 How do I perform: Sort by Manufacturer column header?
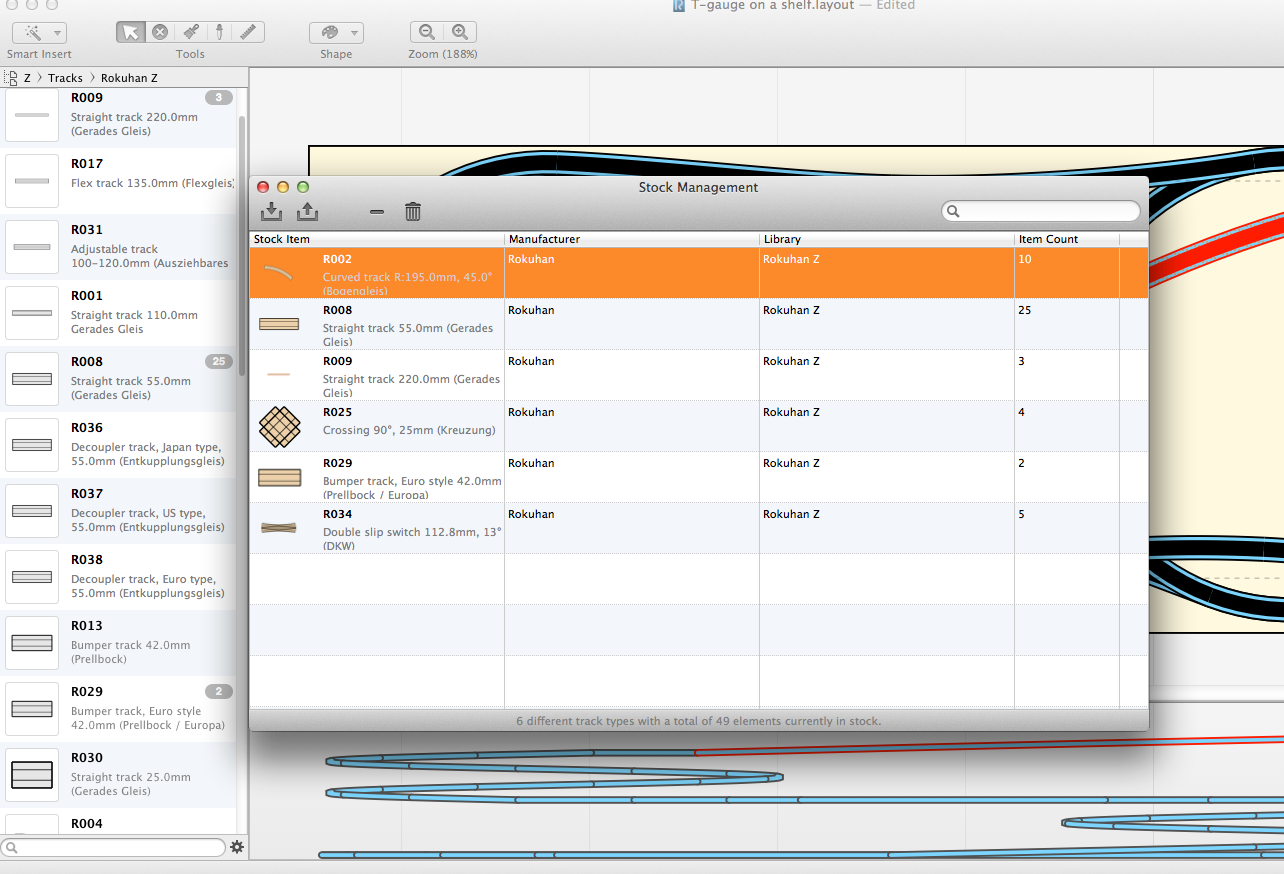pyautogui.click(x=544, y=239)
